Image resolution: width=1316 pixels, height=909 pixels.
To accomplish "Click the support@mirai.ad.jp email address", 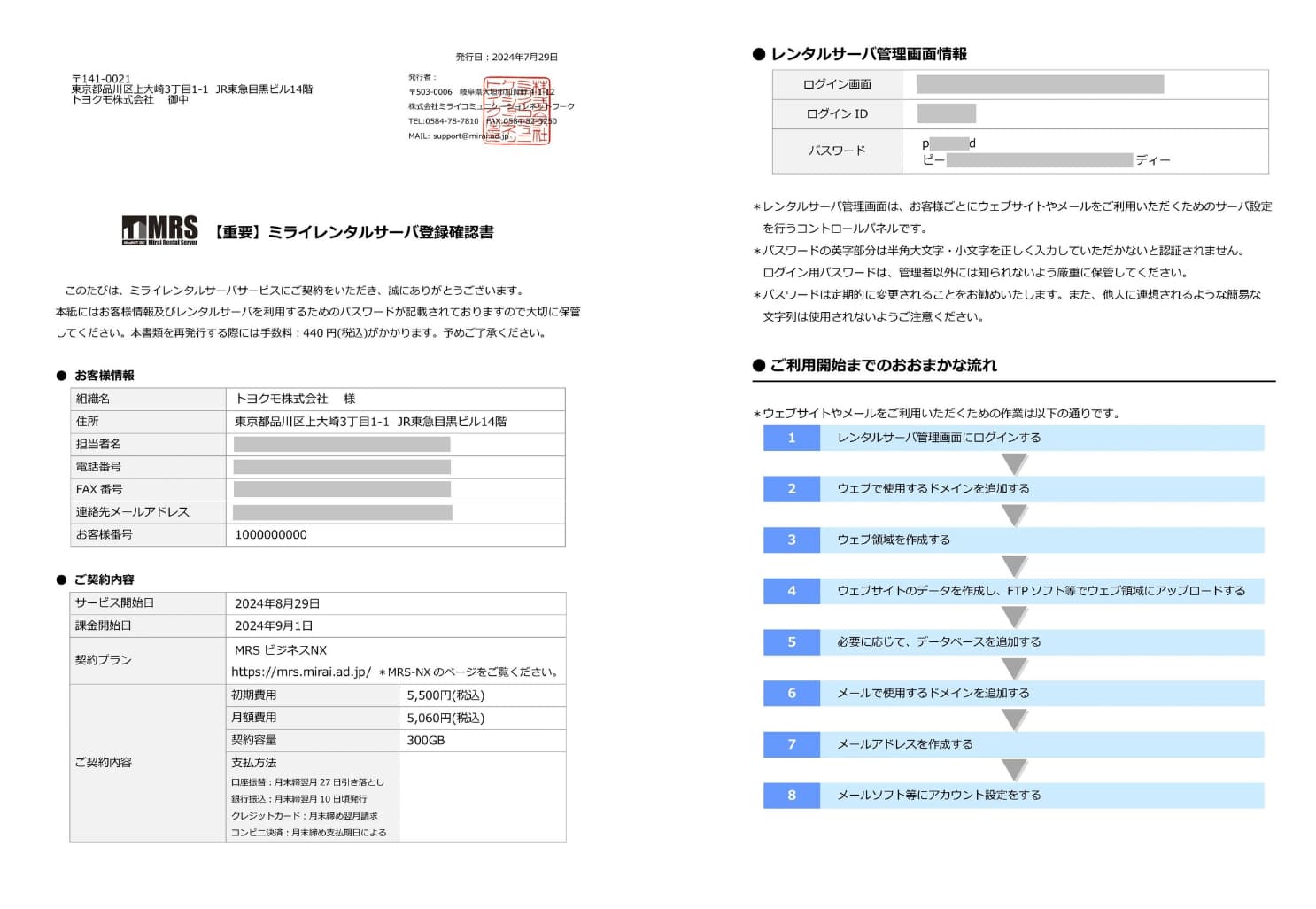I will coord(470,136).
